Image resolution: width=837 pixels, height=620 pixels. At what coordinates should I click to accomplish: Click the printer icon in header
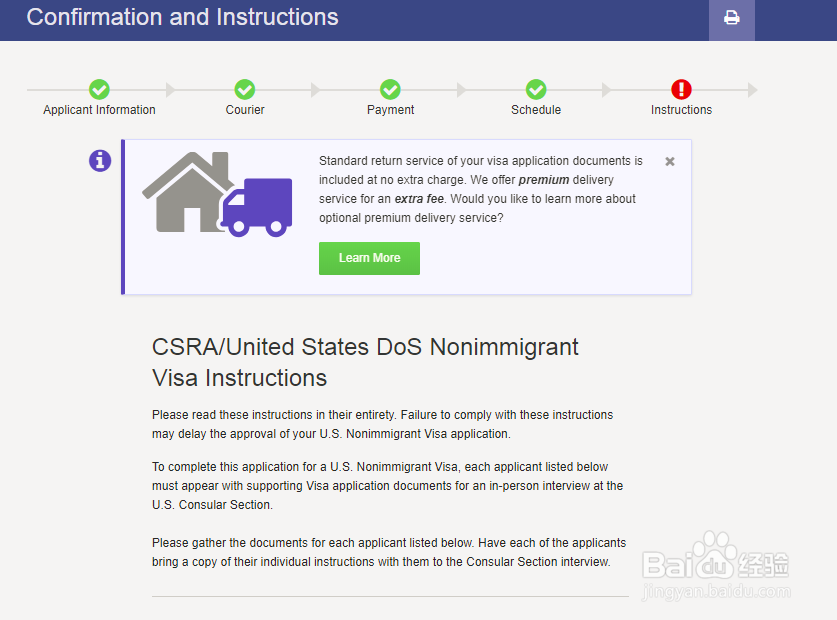coord(732,18)
